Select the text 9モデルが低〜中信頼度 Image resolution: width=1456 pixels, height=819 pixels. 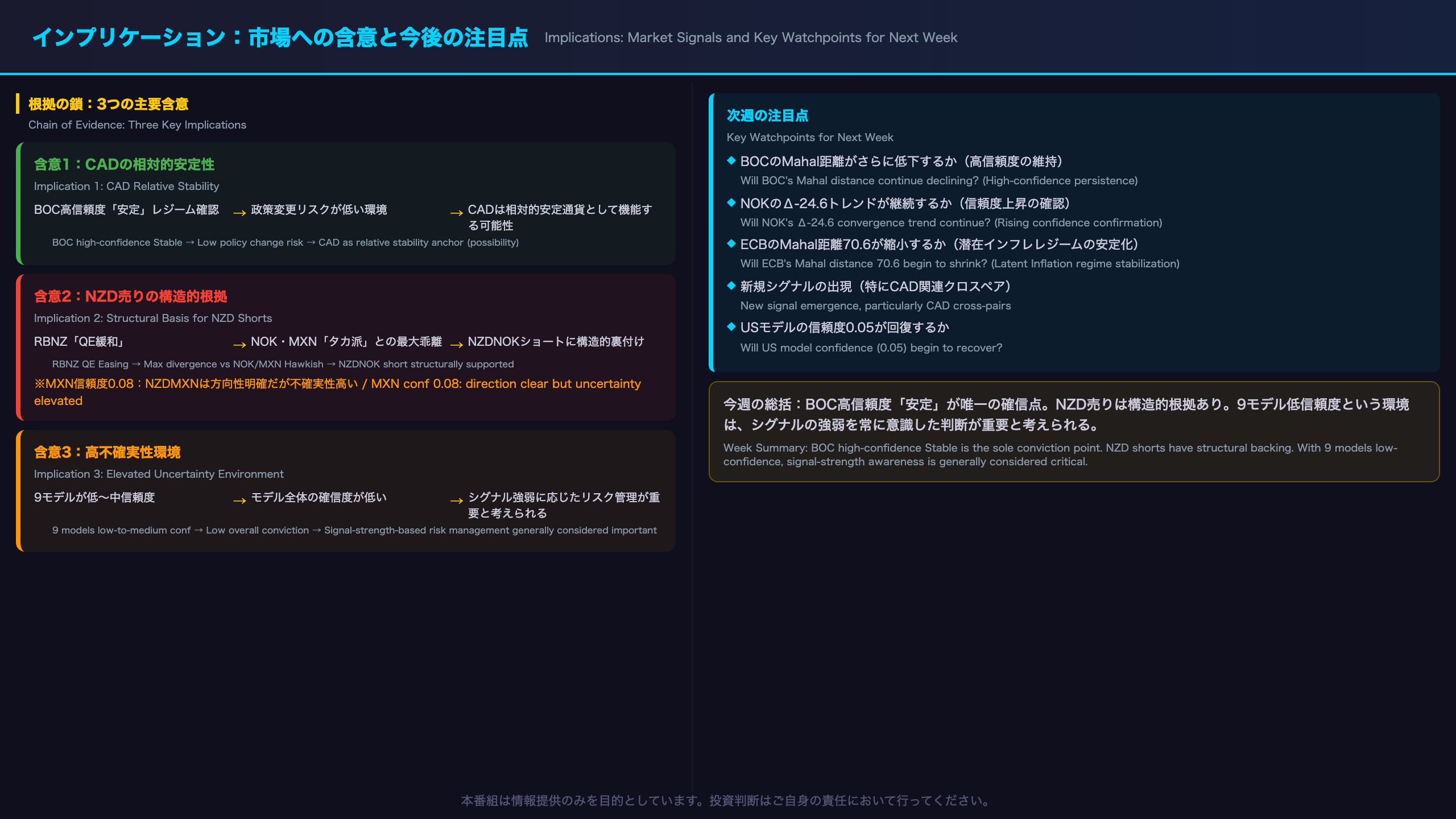point(94,497)
